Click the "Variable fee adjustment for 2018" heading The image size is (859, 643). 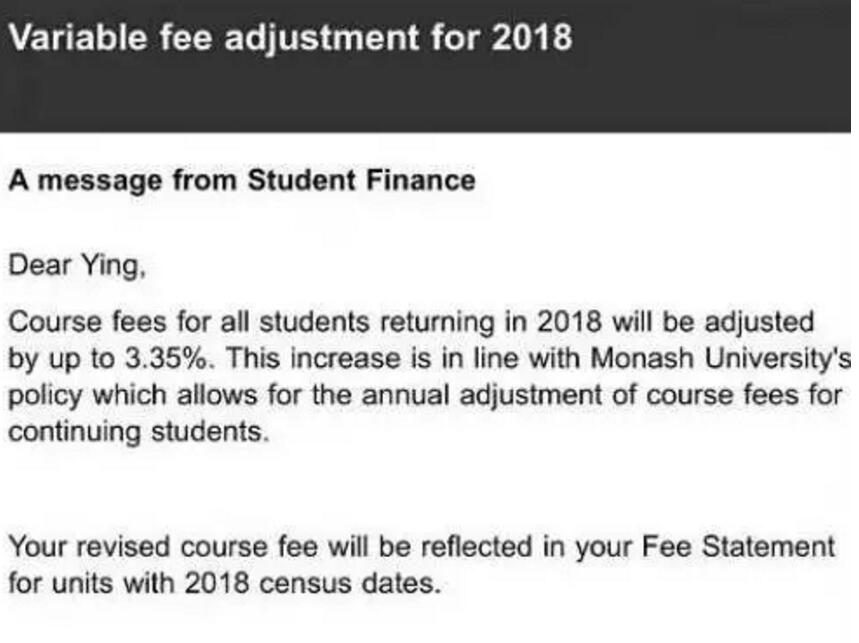tap(290, 38)
